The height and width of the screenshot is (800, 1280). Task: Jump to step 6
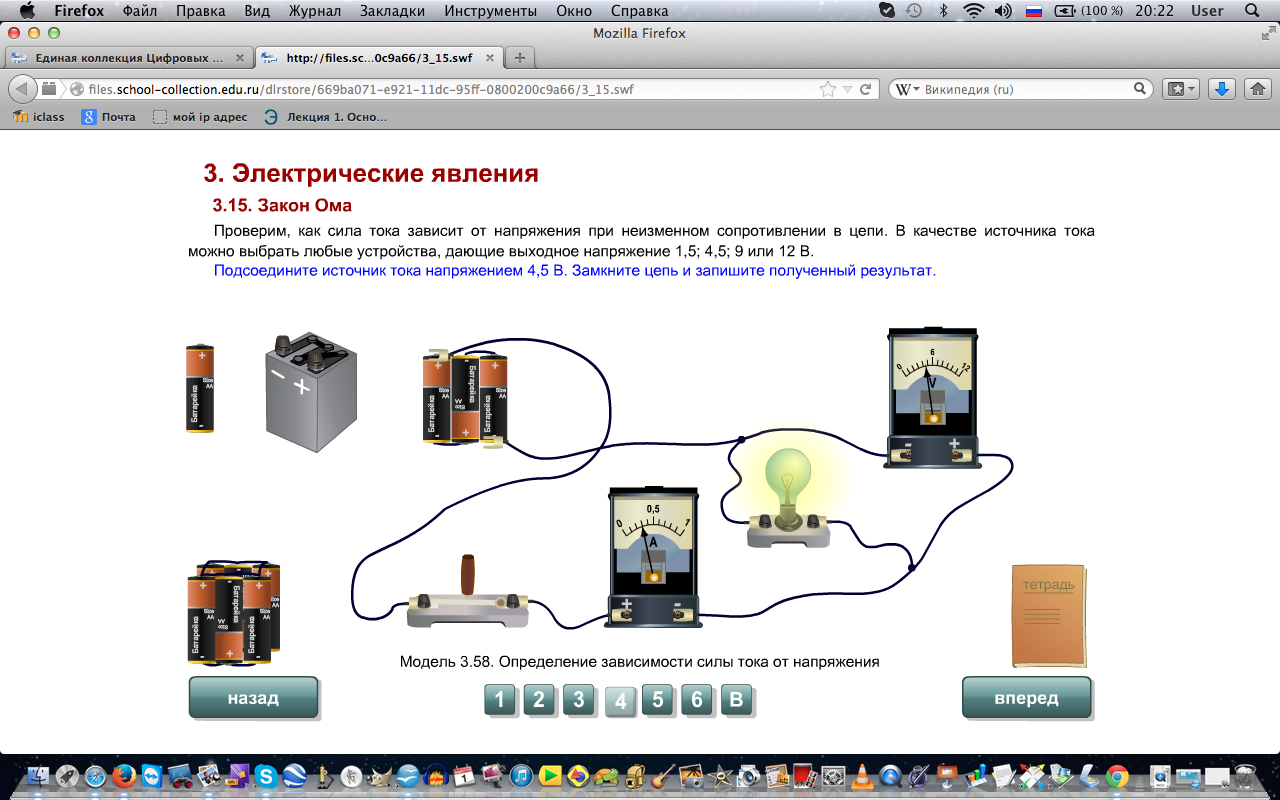[x=696, y=699]
